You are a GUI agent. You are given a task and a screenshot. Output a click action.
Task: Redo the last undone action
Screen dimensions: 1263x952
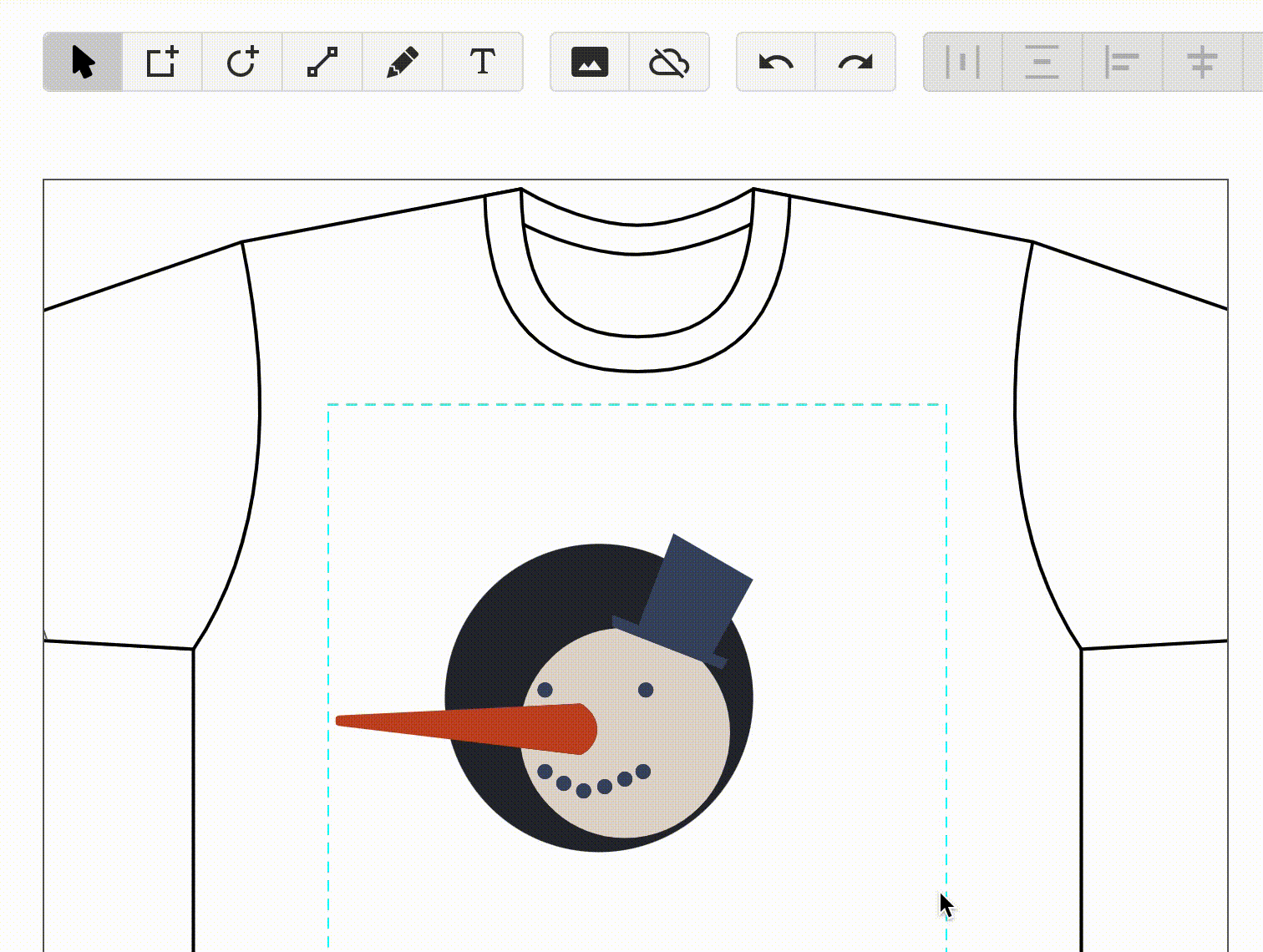[x=855, y=63]
